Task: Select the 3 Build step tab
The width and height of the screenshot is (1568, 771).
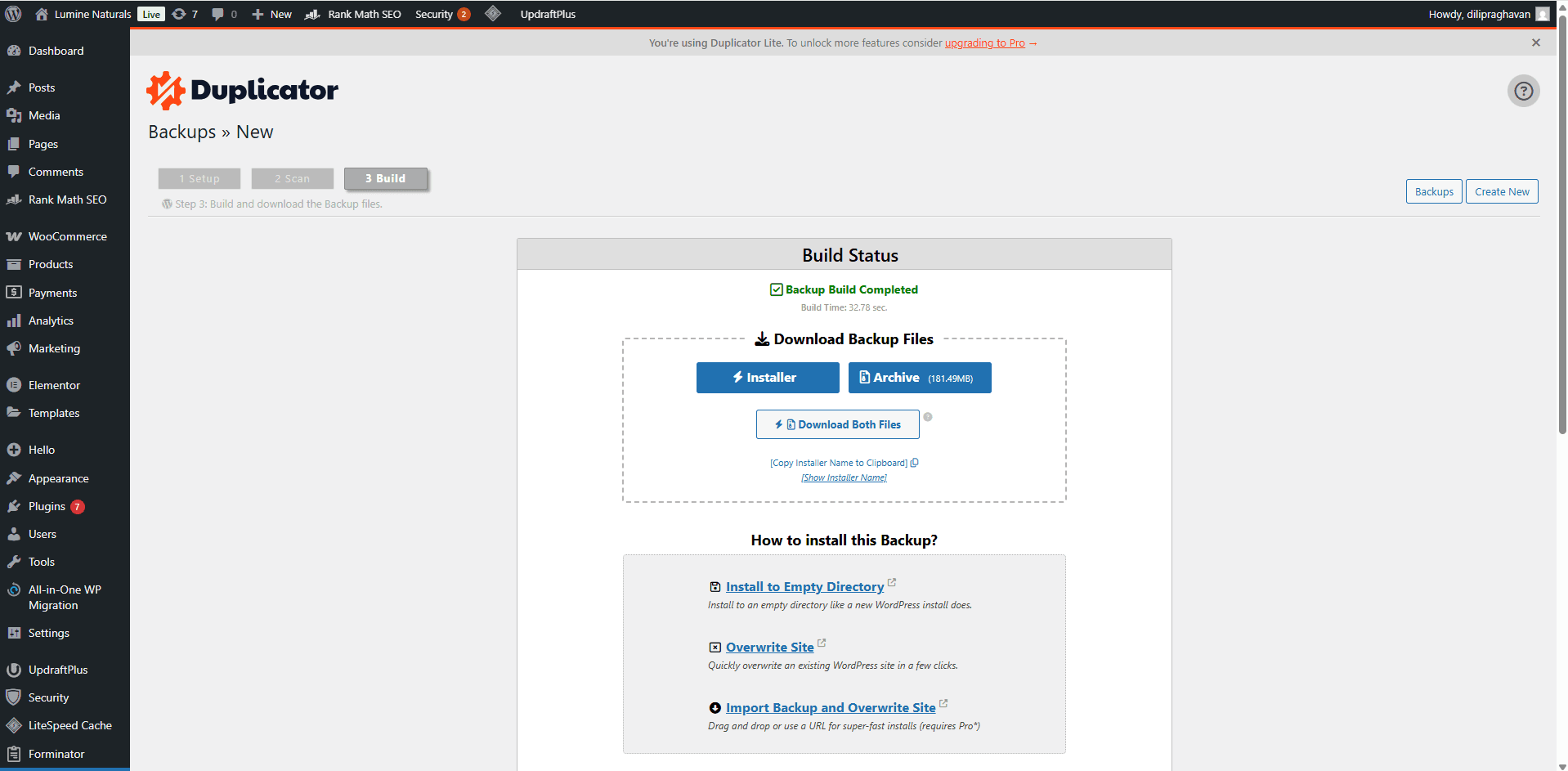Action: [x=386, y=178]
